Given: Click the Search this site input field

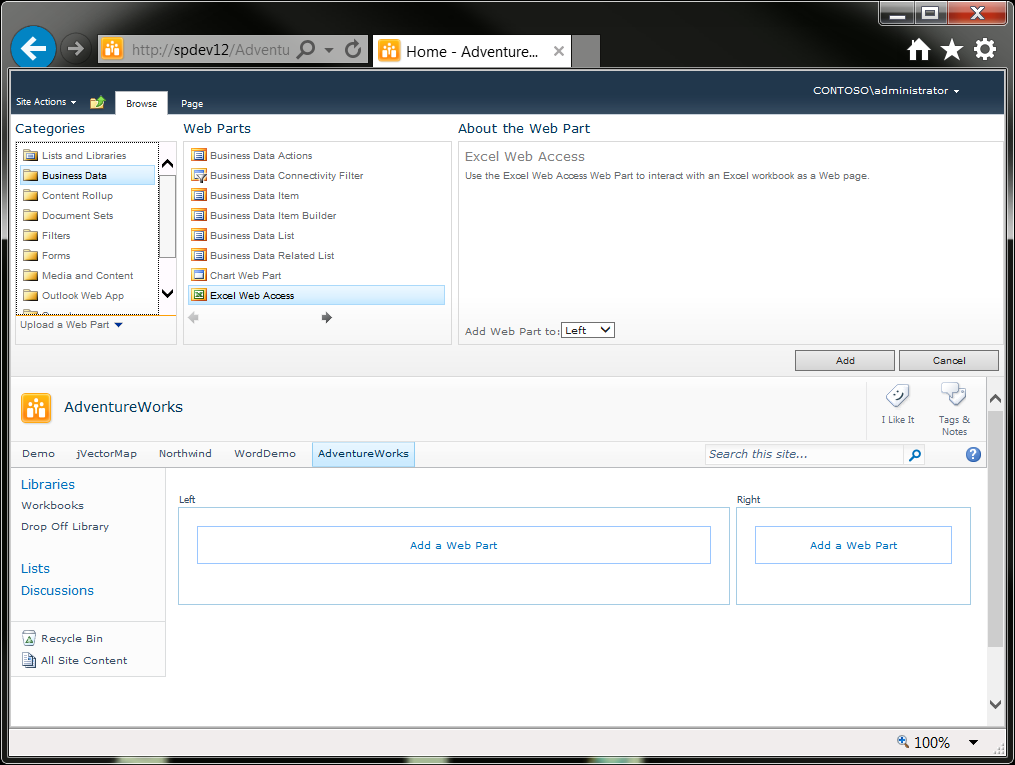Looking at the screenshot, I should tap(804, 454).
